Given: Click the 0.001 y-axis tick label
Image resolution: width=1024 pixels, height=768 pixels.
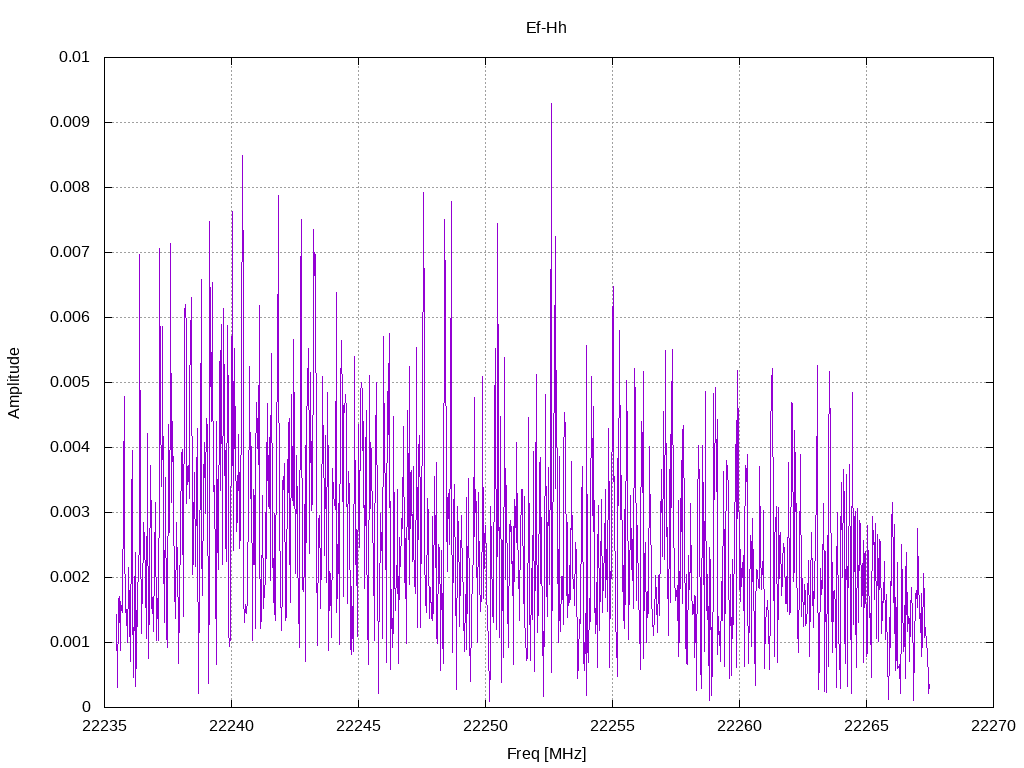Looking at the screenshot, I should click(70, 642).
